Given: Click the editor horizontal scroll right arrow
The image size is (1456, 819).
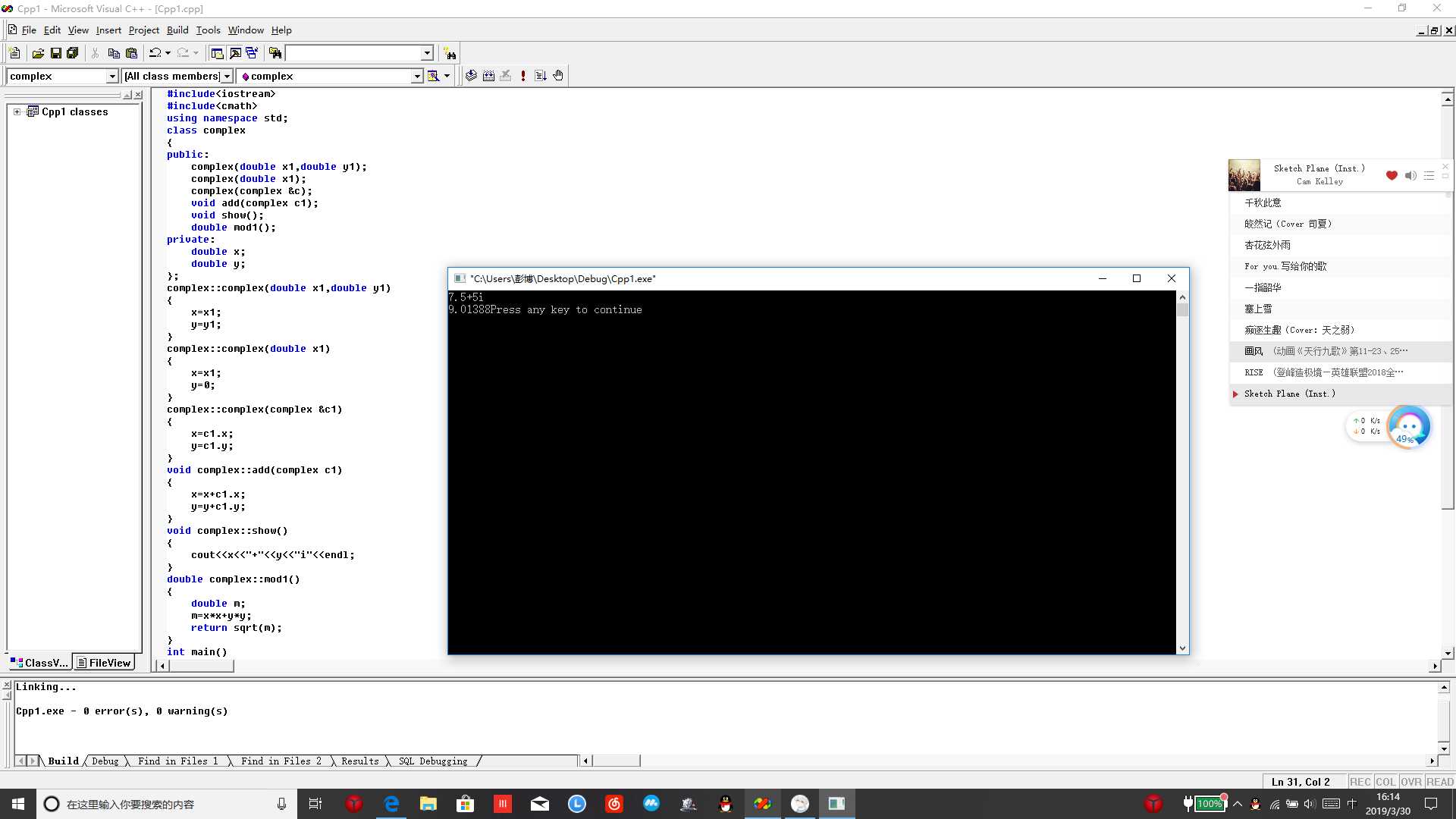Looking at the screenshot, I should coord(1435,666).
